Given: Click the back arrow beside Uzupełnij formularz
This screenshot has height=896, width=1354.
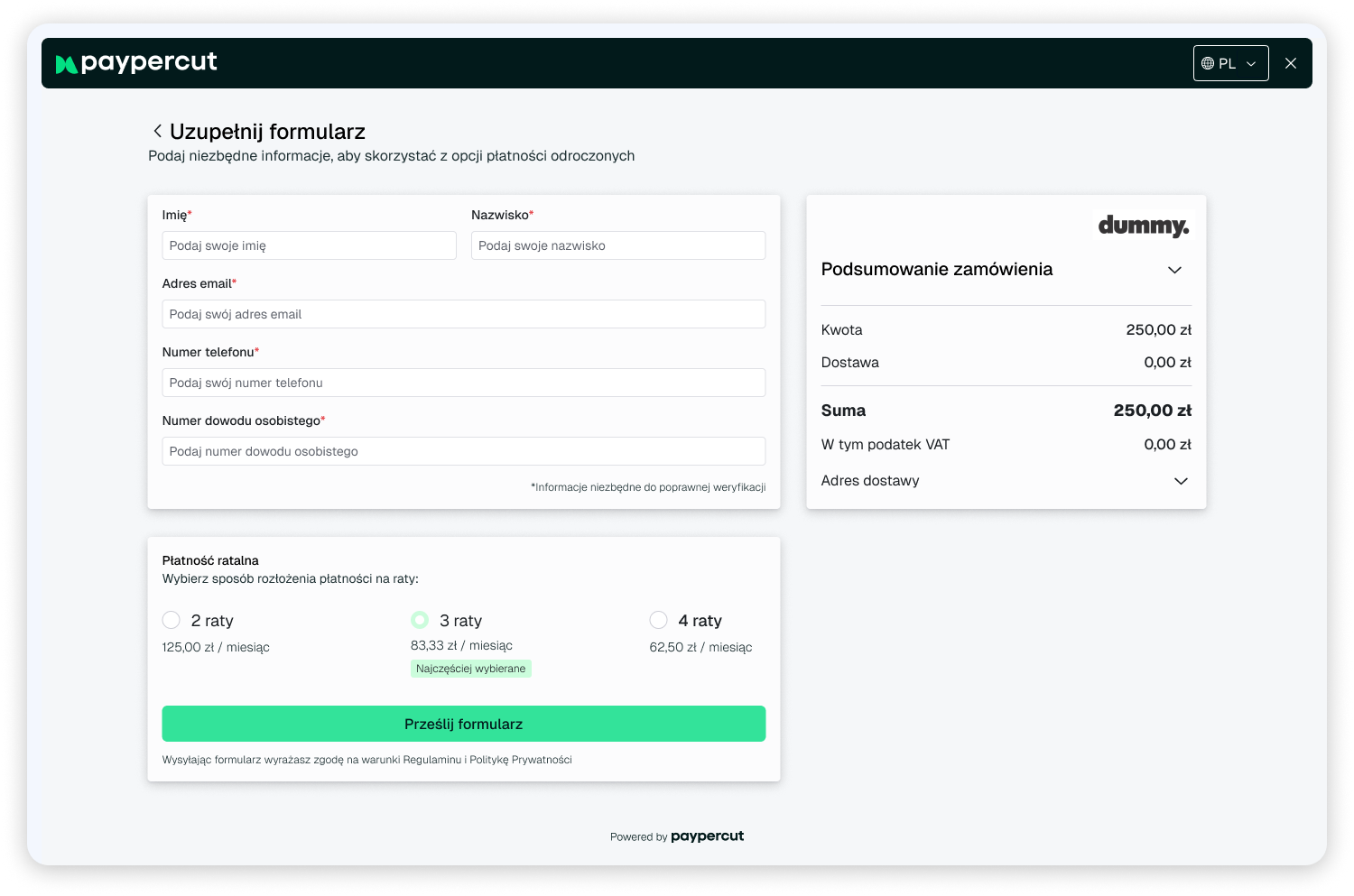Looking at the screenshot, I should point(157,132).
